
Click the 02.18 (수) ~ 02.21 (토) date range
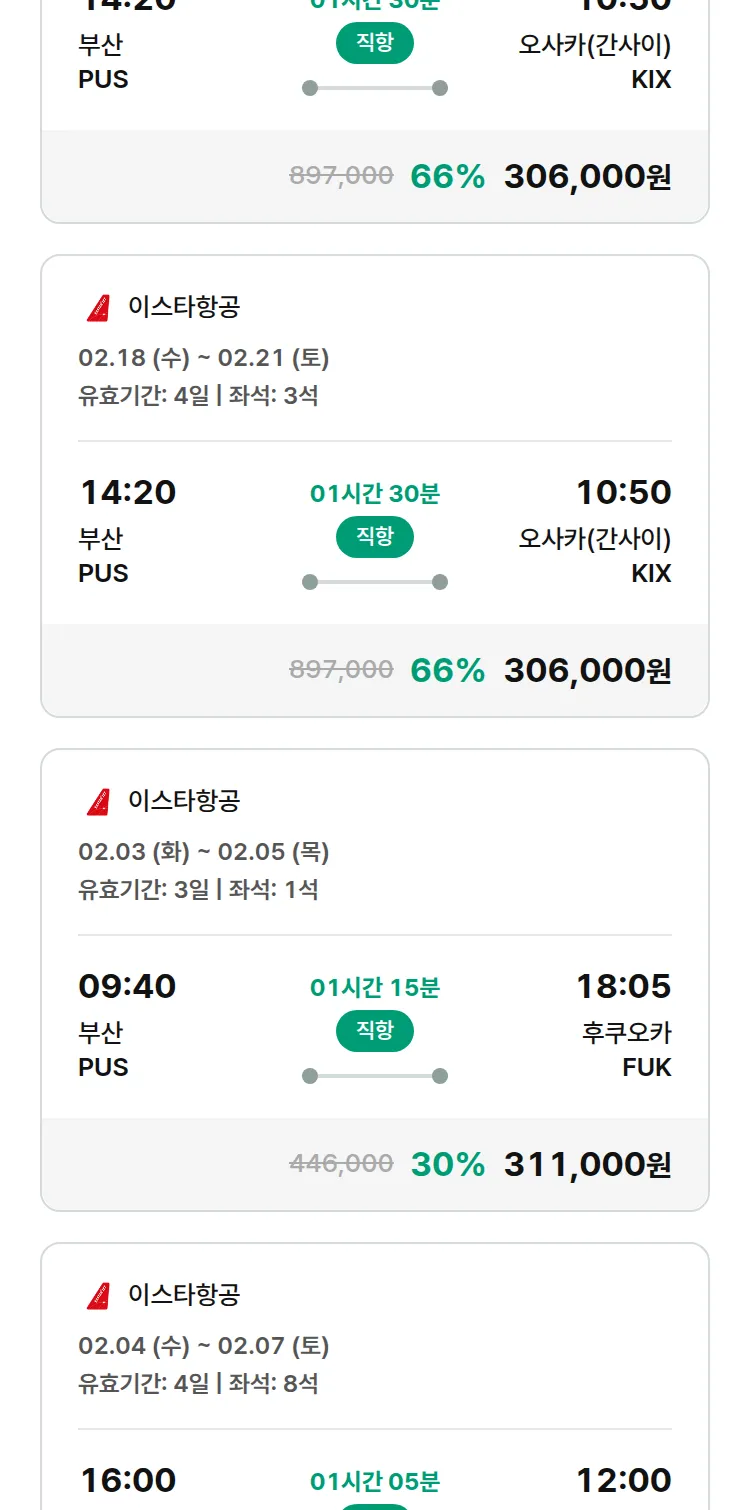204,358
